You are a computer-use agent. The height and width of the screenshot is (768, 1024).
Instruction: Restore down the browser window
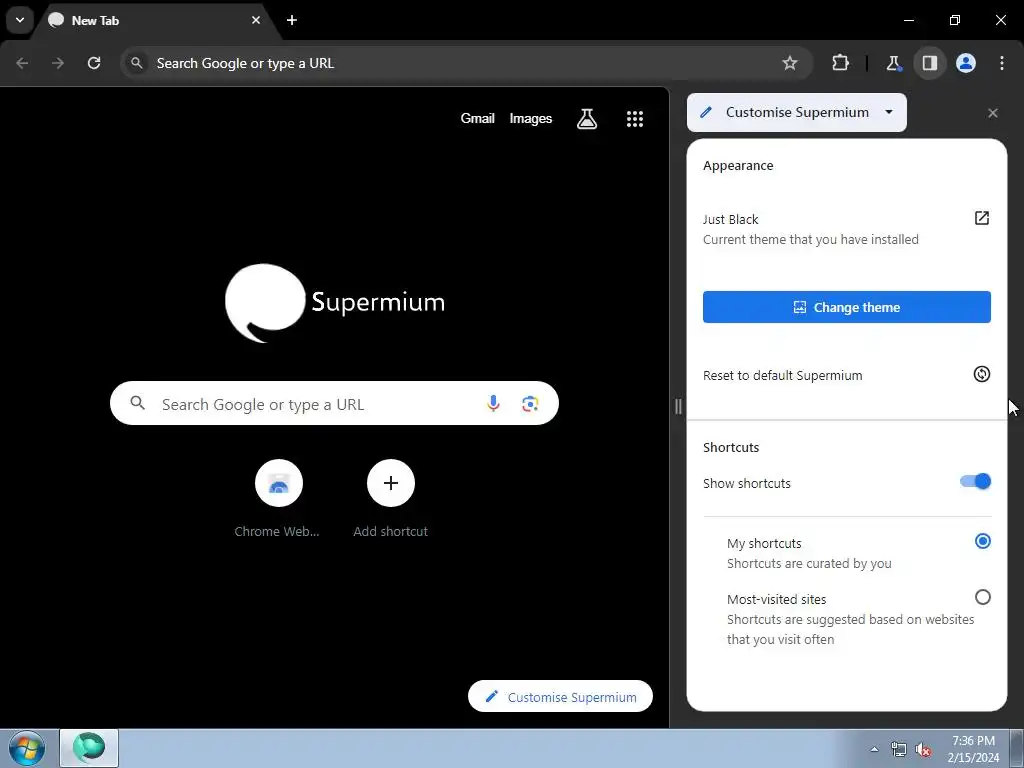tap(955, 20)
